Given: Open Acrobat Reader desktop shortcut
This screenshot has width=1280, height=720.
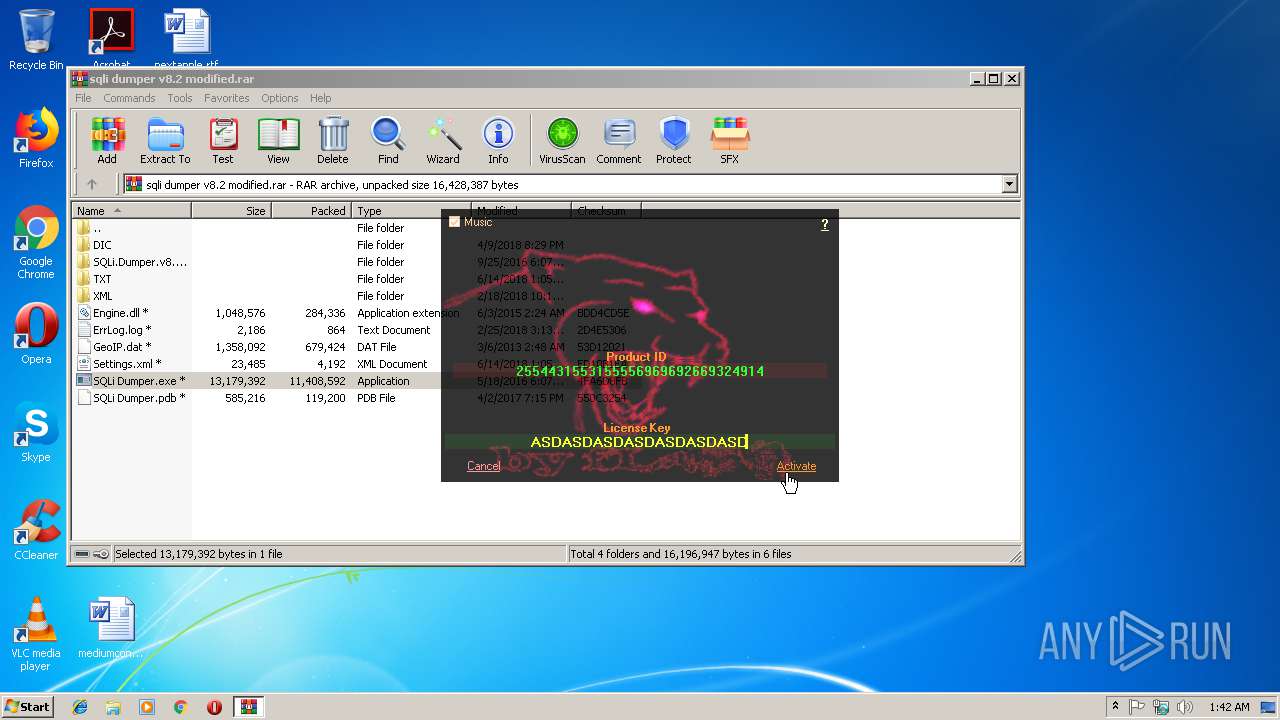Looking at the screenshot, I should click(111, 38).
